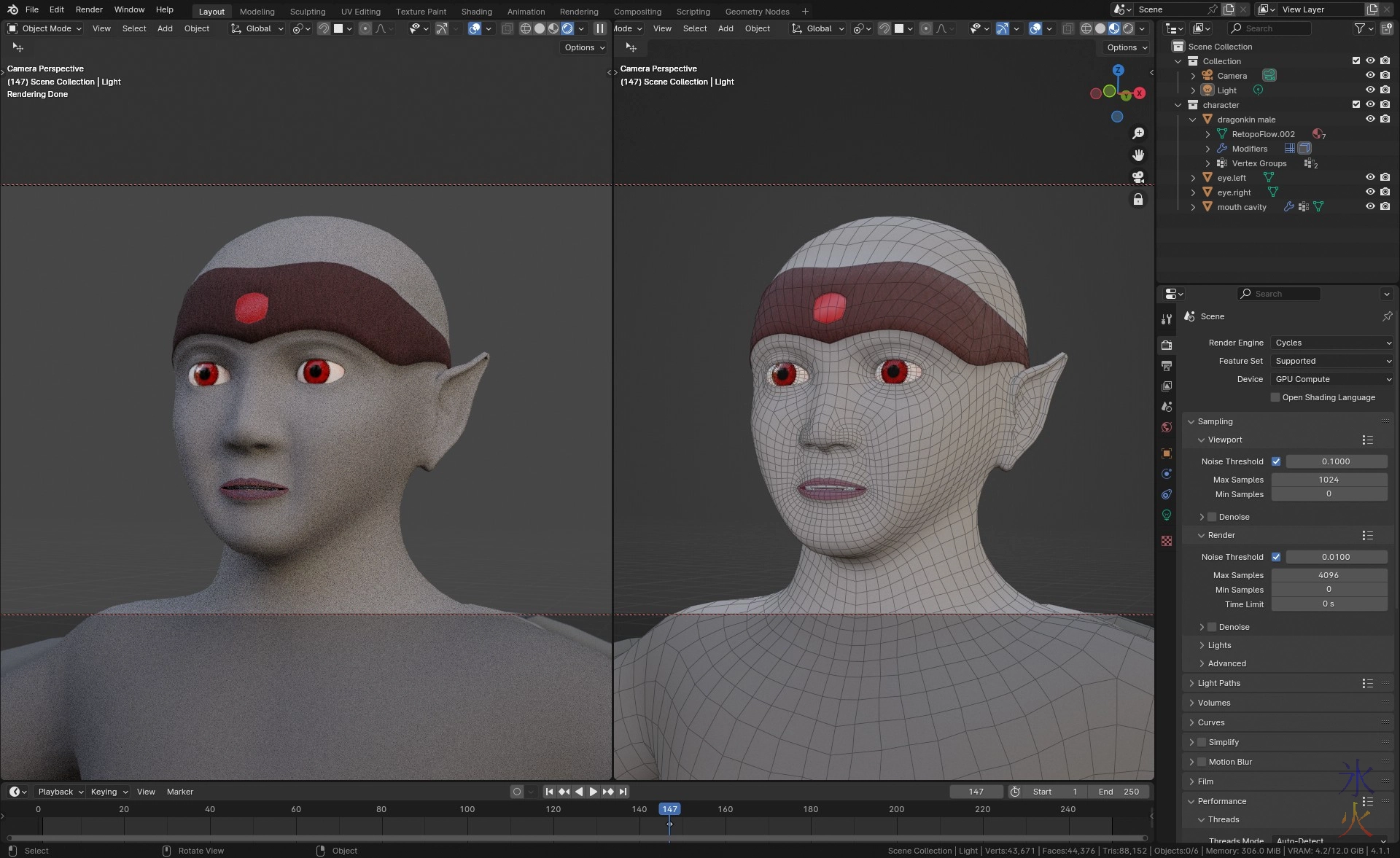The height and width of the screenshot is (858, 1400).
Task: Expand the Light Paths panel
Action: (1218, 683)
